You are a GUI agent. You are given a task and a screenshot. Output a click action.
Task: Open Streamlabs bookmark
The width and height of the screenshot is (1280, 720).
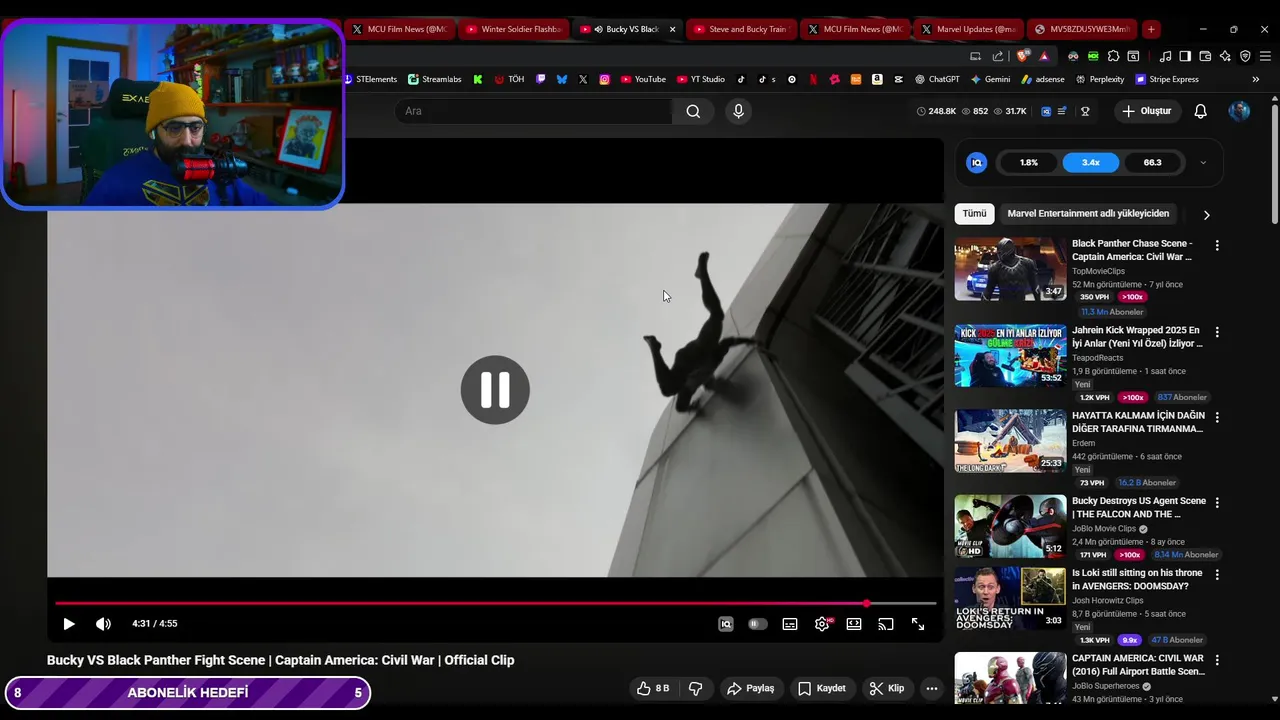[435, 79]
